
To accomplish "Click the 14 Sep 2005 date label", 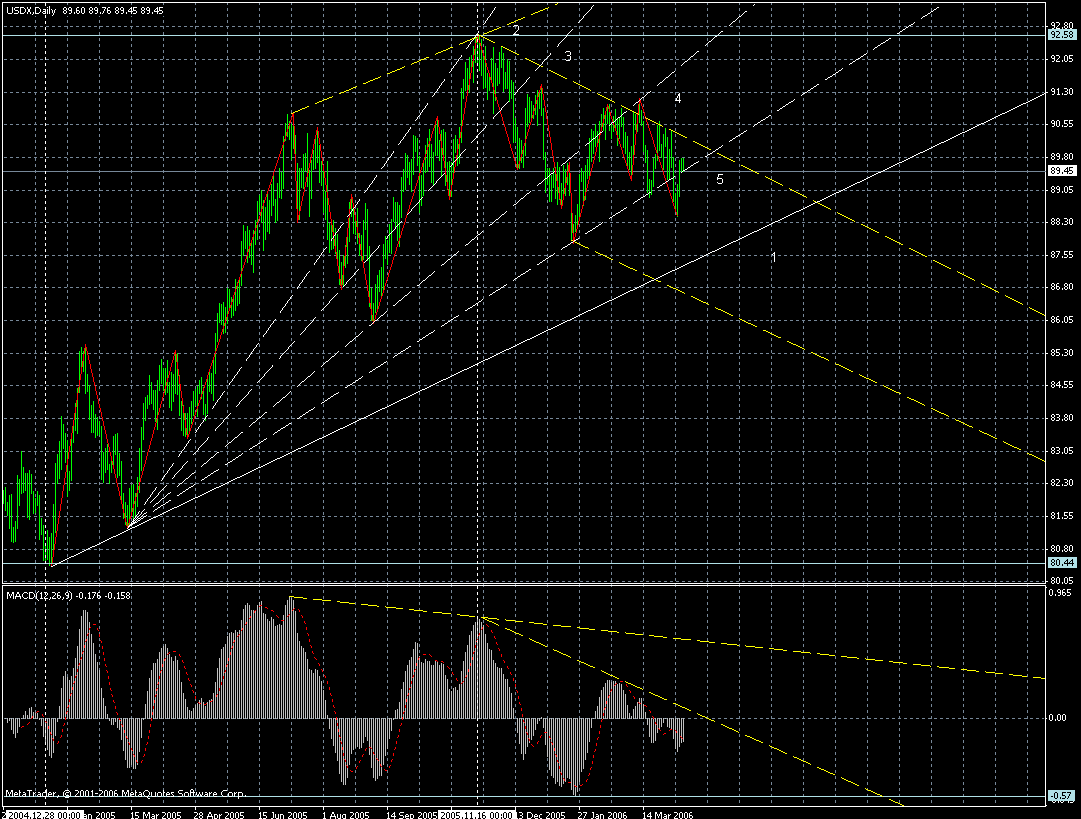I will coord(412,815).
